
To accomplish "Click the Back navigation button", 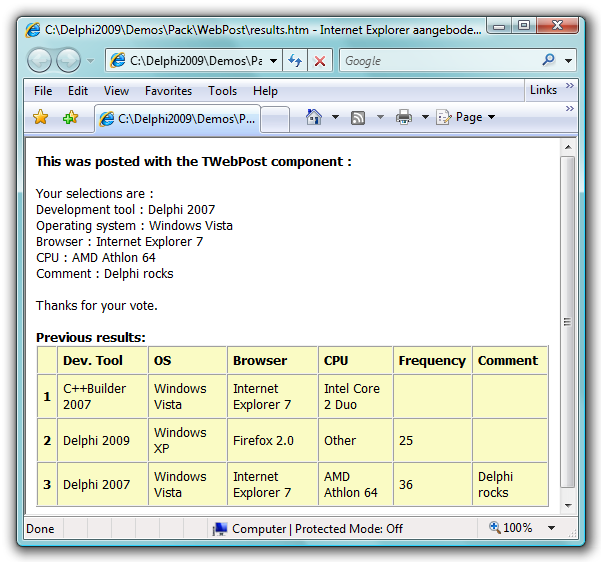I will click(40, 61).
